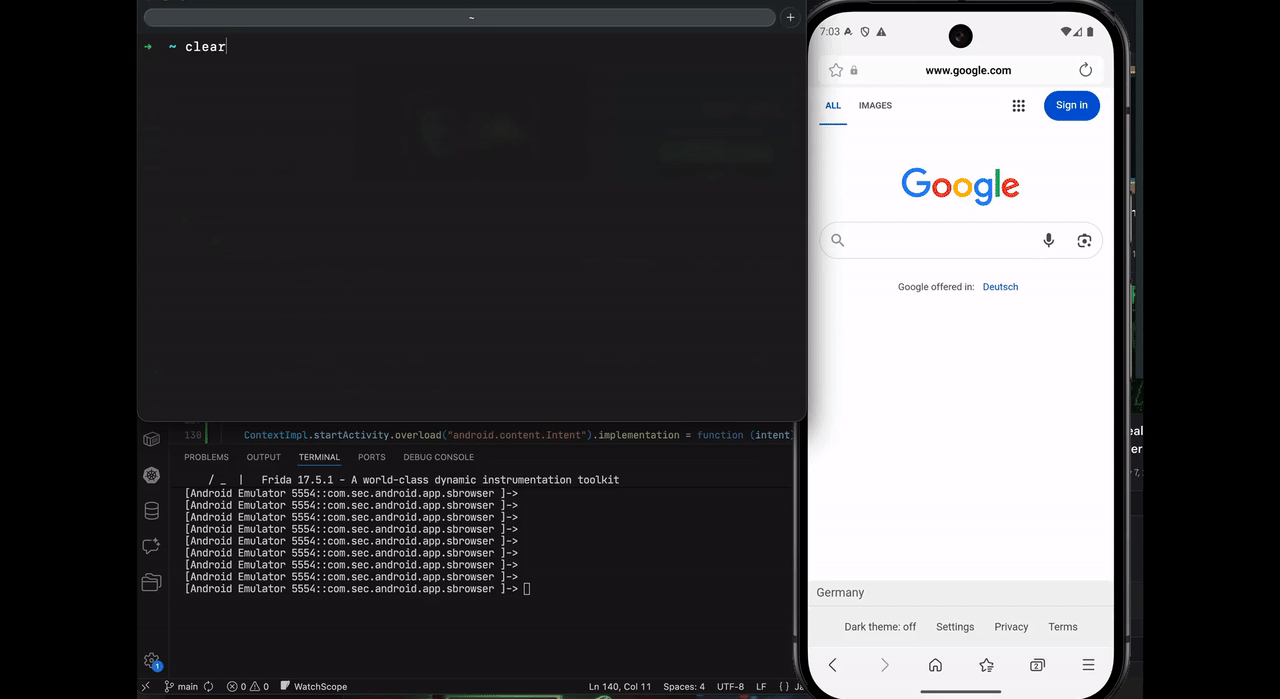Open the Google apps grid icon
Screen dimensions: 1280x699
pyautogui.click(x=1018, y=106)
